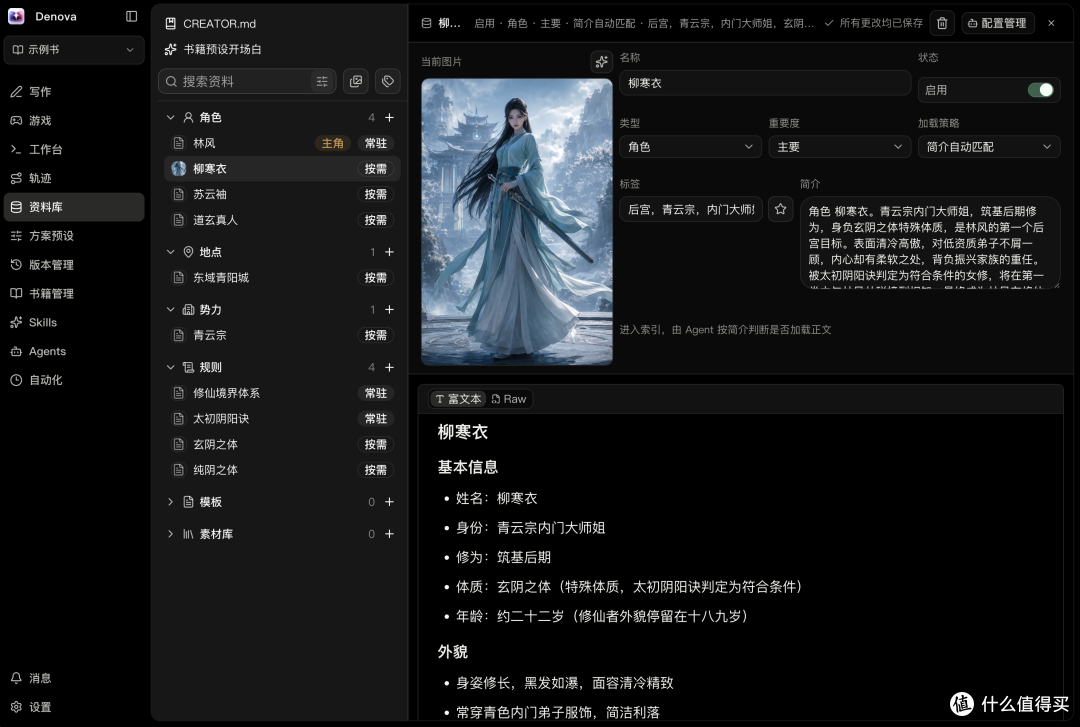The width and height of the screenshot is (1080, 727).
Task: Toggle the Denova sidebar collapse icon
Action: point(132,16)
